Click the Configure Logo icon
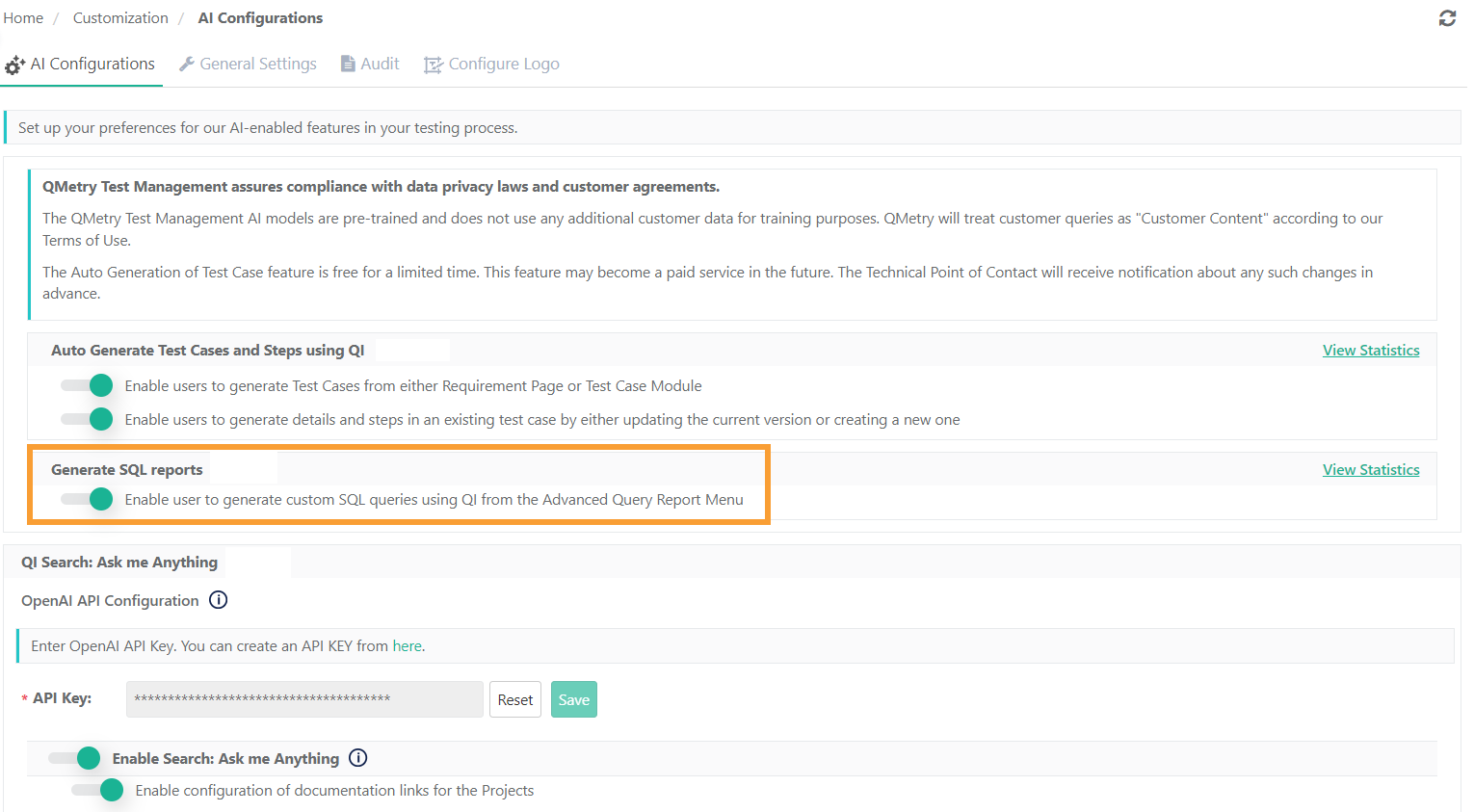The width and height of the screenshot is (1474, 812). pos(434,64)
